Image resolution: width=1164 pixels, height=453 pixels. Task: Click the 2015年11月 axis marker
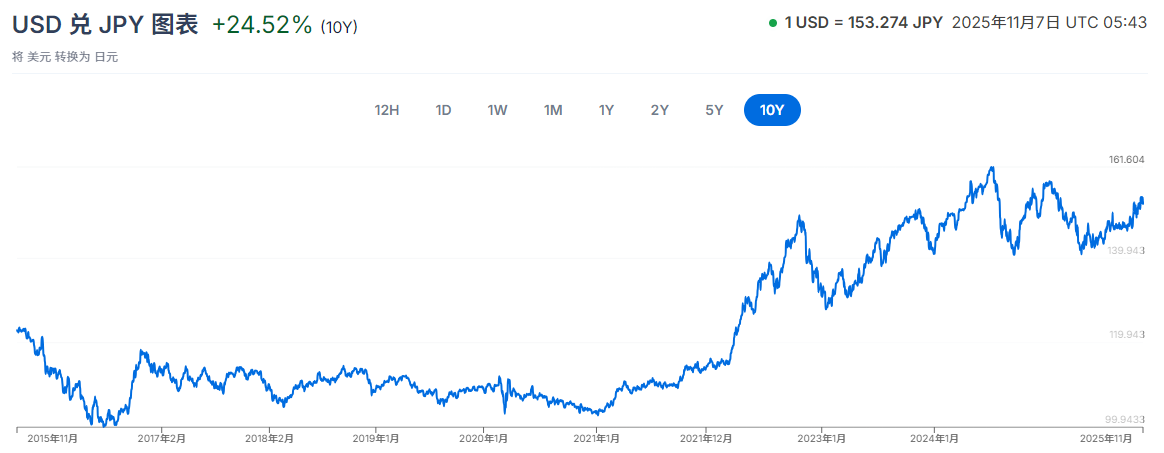coord(52,439)
